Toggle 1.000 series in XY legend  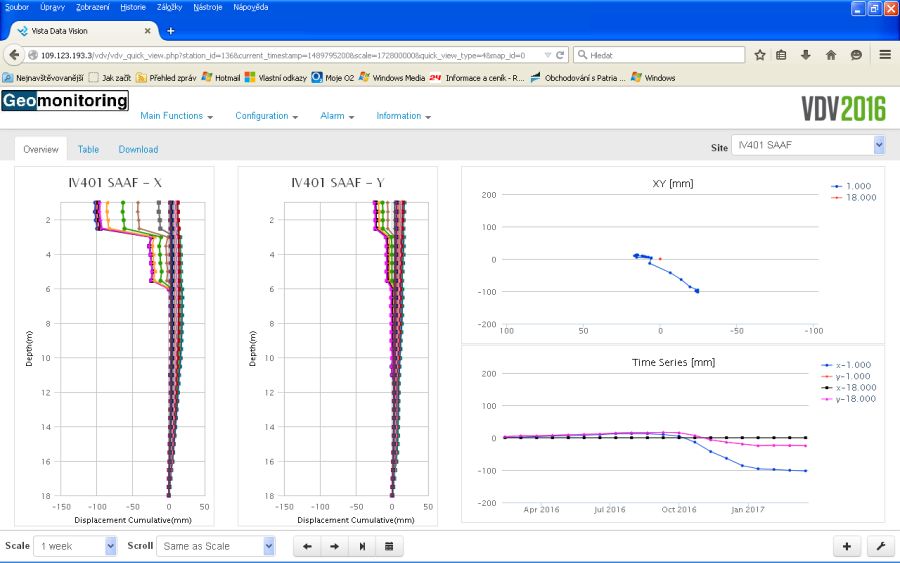coord(851,186)
